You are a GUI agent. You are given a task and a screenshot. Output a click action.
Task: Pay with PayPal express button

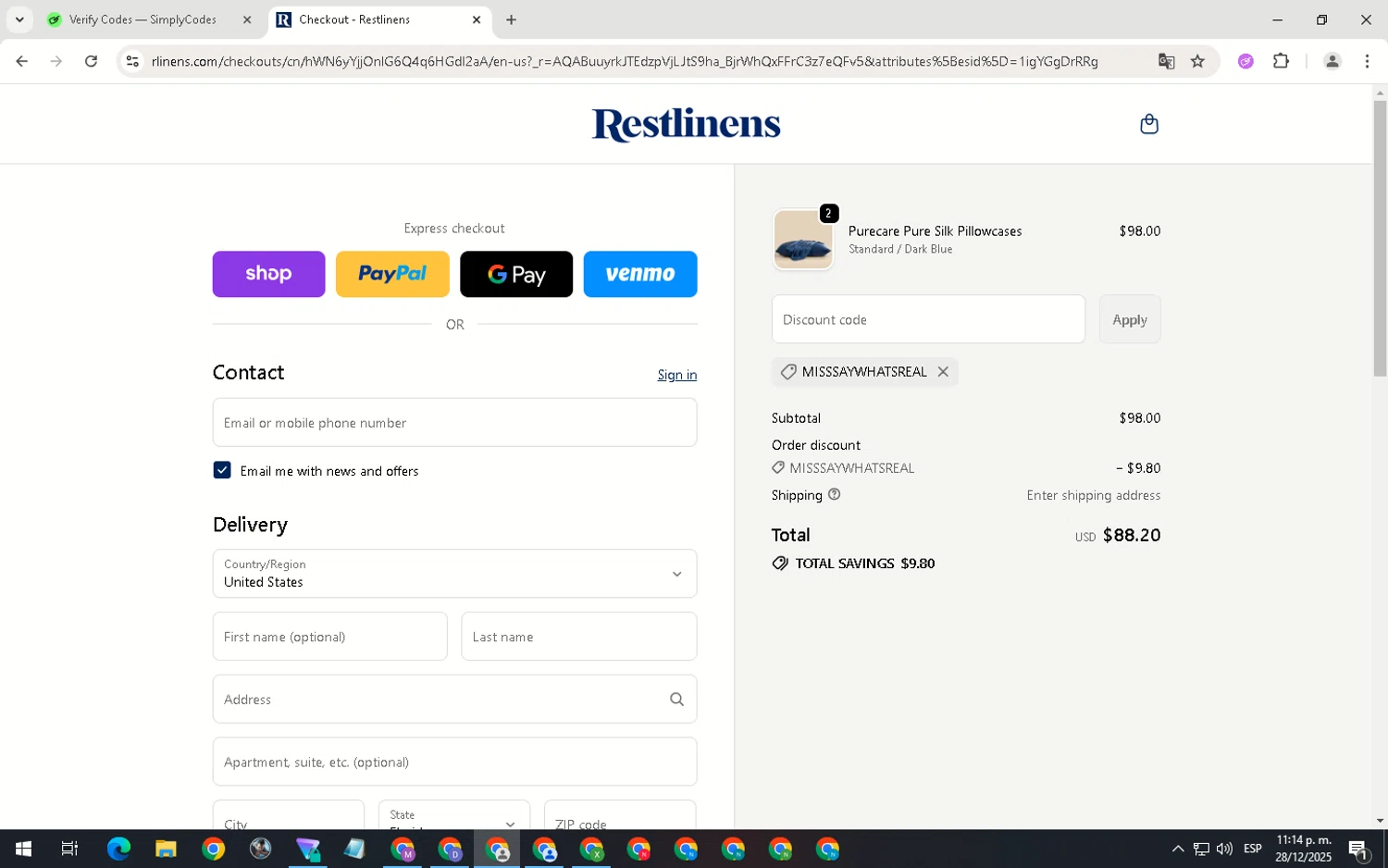[x=392, y=274]
